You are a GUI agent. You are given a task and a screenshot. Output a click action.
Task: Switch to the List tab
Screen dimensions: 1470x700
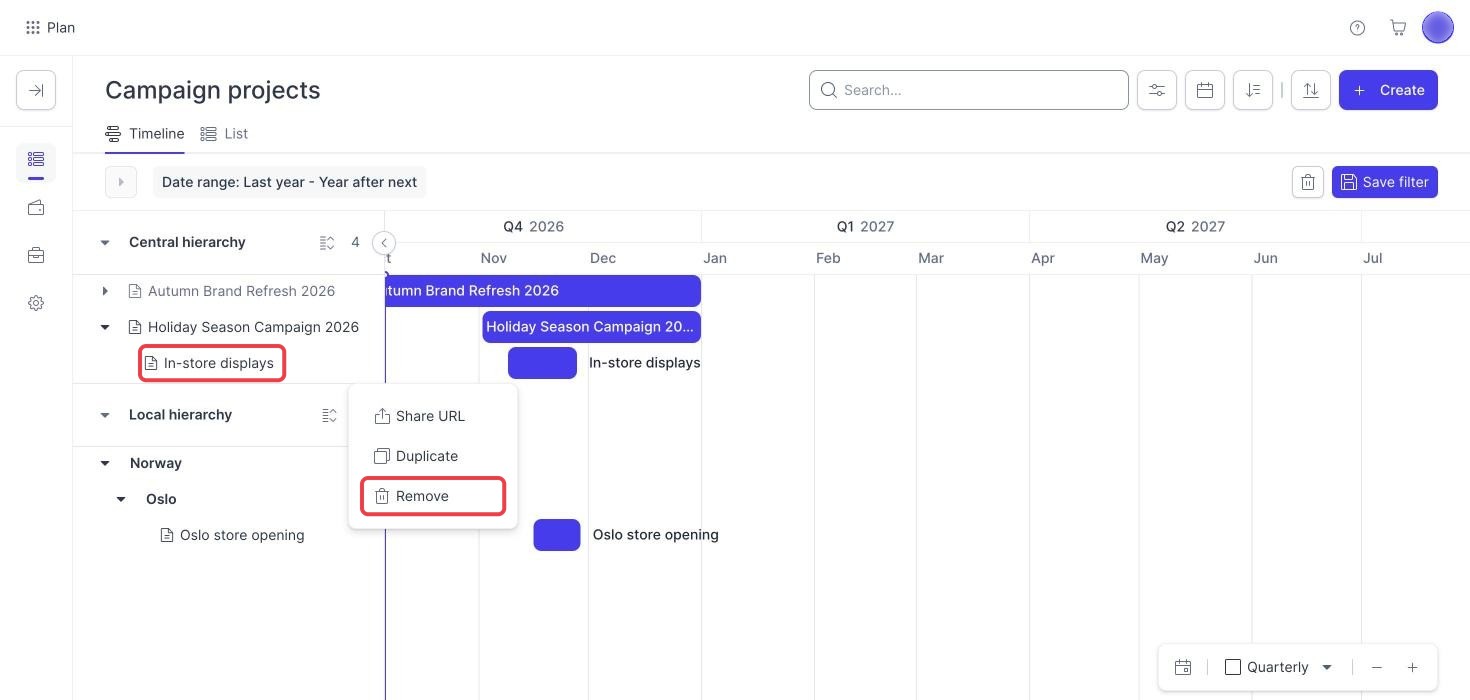click(224, 134)
